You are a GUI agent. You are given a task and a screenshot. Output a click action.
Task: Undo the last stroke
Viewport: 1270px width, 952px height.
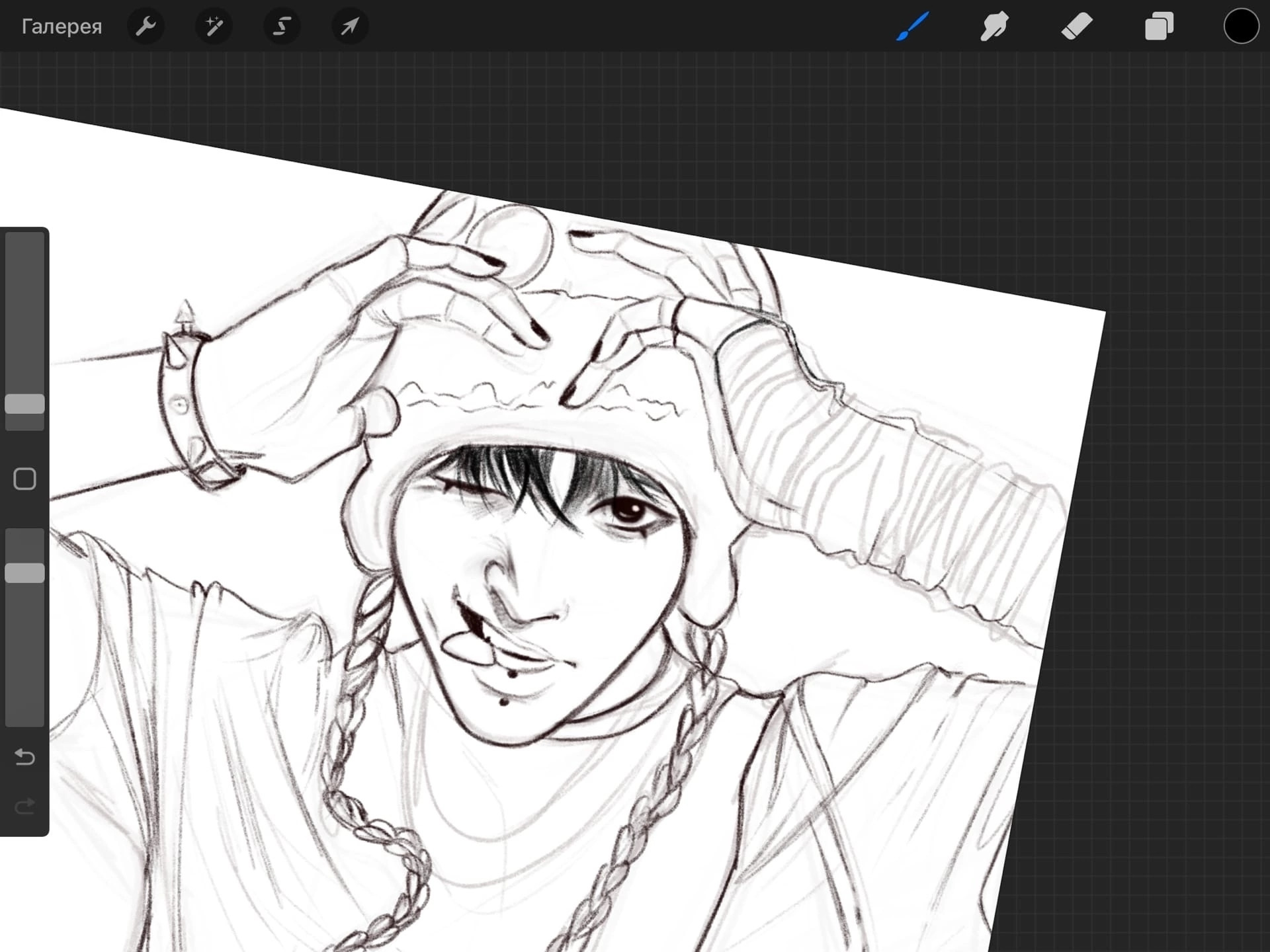click(x=25, y=756)
